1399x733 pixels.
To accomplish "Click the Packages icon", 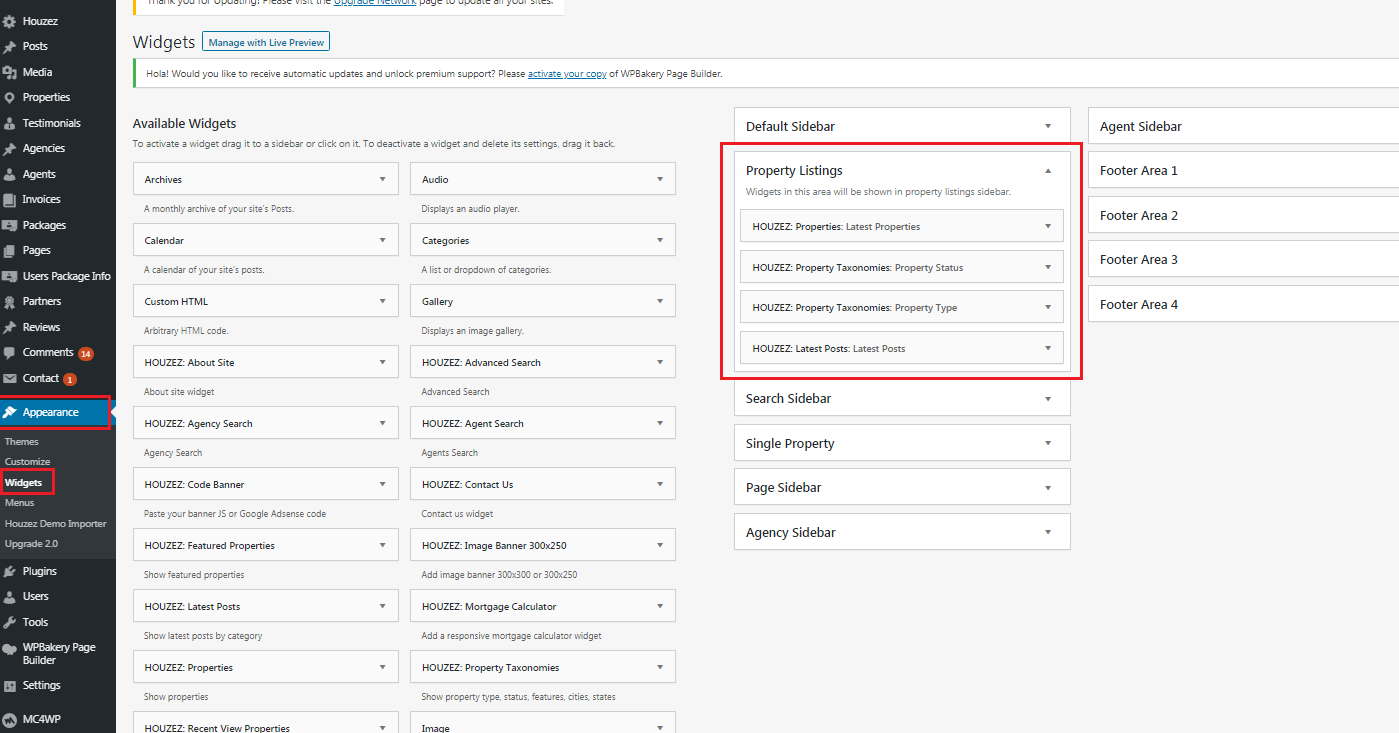I will 9,225.
